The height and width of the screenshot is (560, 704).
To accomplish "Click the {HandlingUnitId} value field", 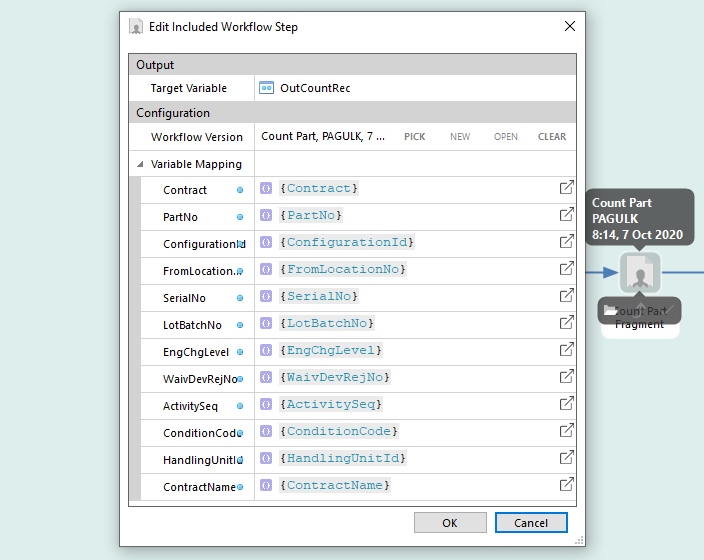I will (344, 458).
